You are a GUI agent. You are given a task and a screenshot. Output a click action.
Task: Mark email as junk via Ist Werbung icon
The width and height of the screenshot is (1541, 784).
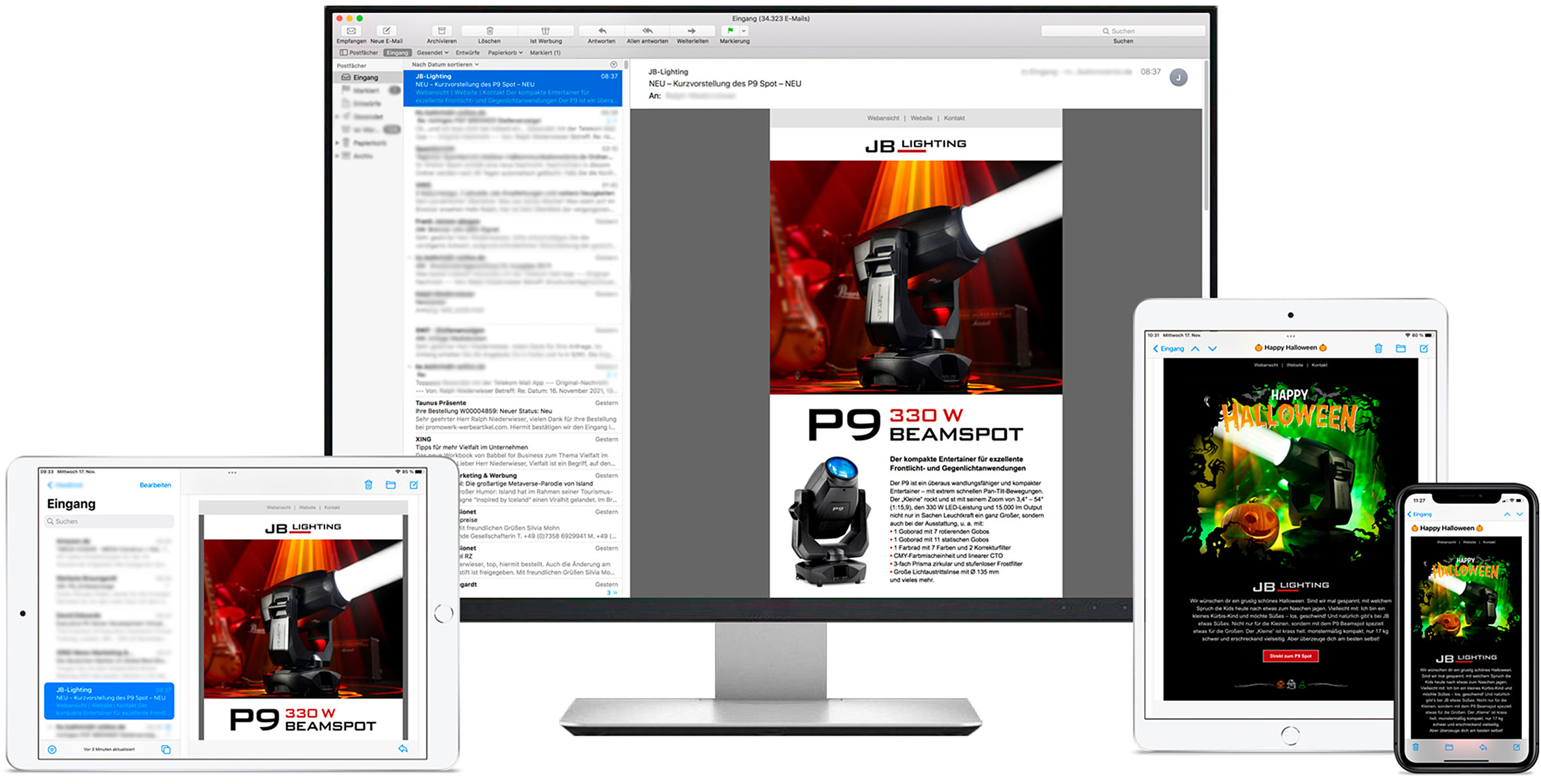pyautogui.click(x=546, y=31)
